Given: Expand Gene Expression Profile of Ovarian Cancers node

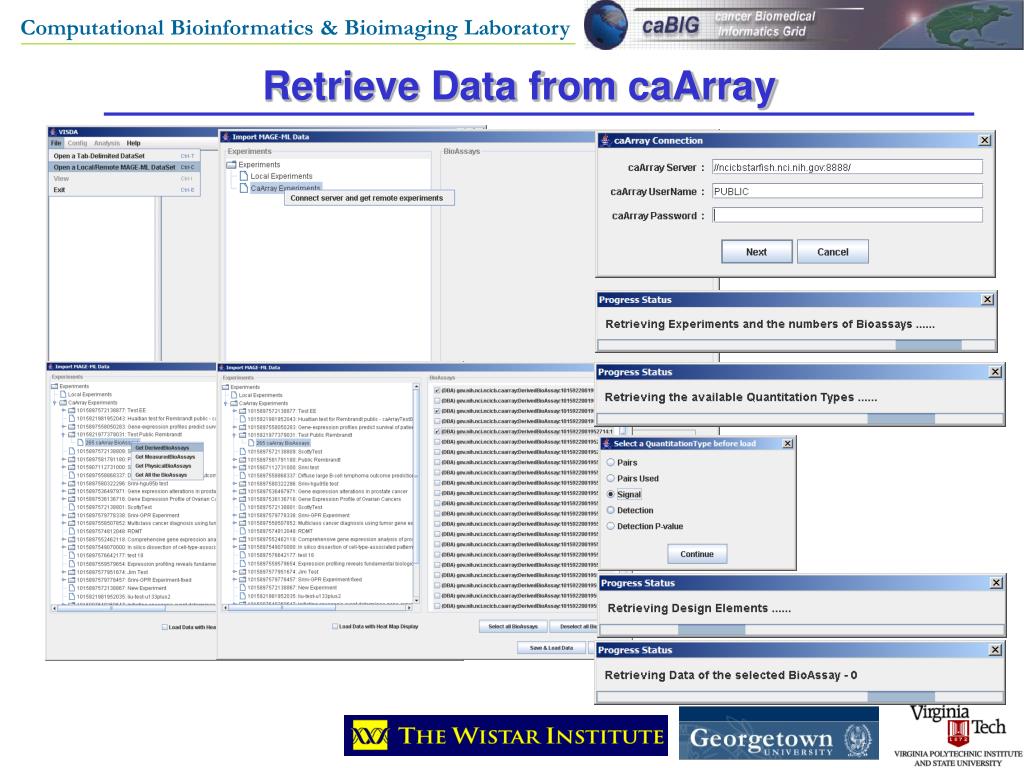Looking at the screenshot, I should tap(234, 499).
